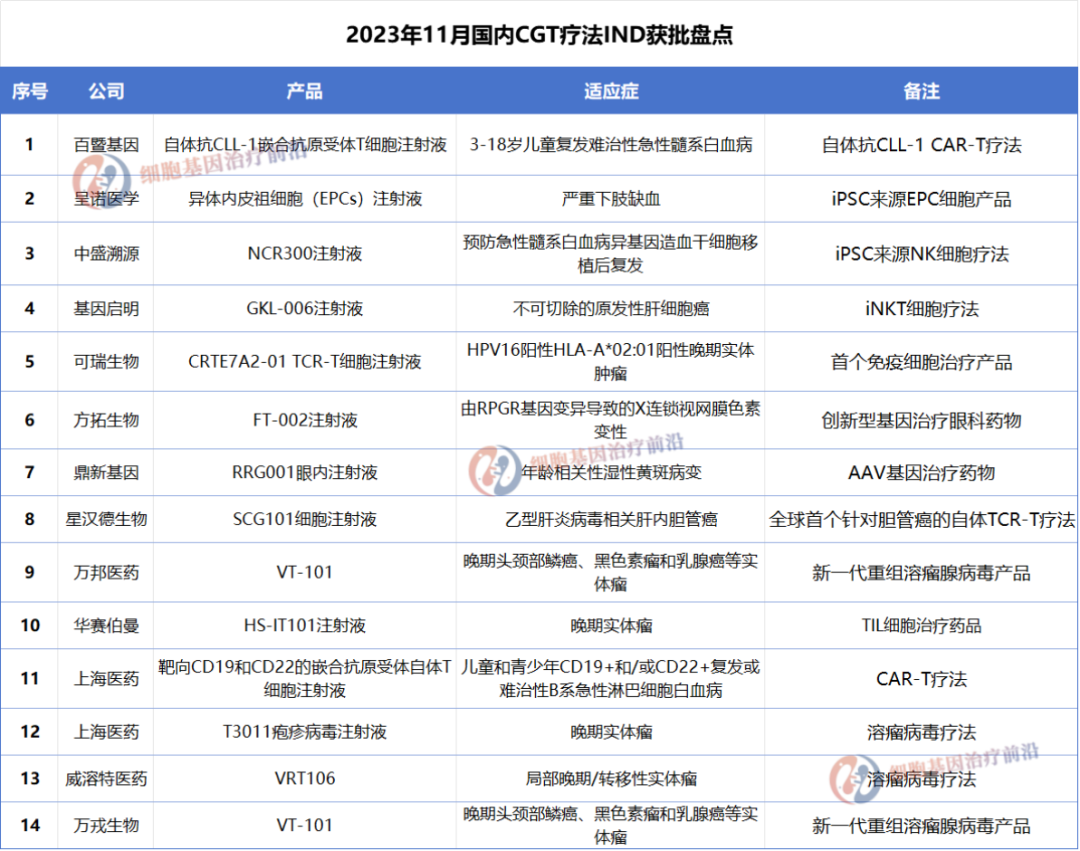
Task: Select product '自体抗CLL-1嵌合抗原受体T细胞注射液'
Action: click(304, 145)
